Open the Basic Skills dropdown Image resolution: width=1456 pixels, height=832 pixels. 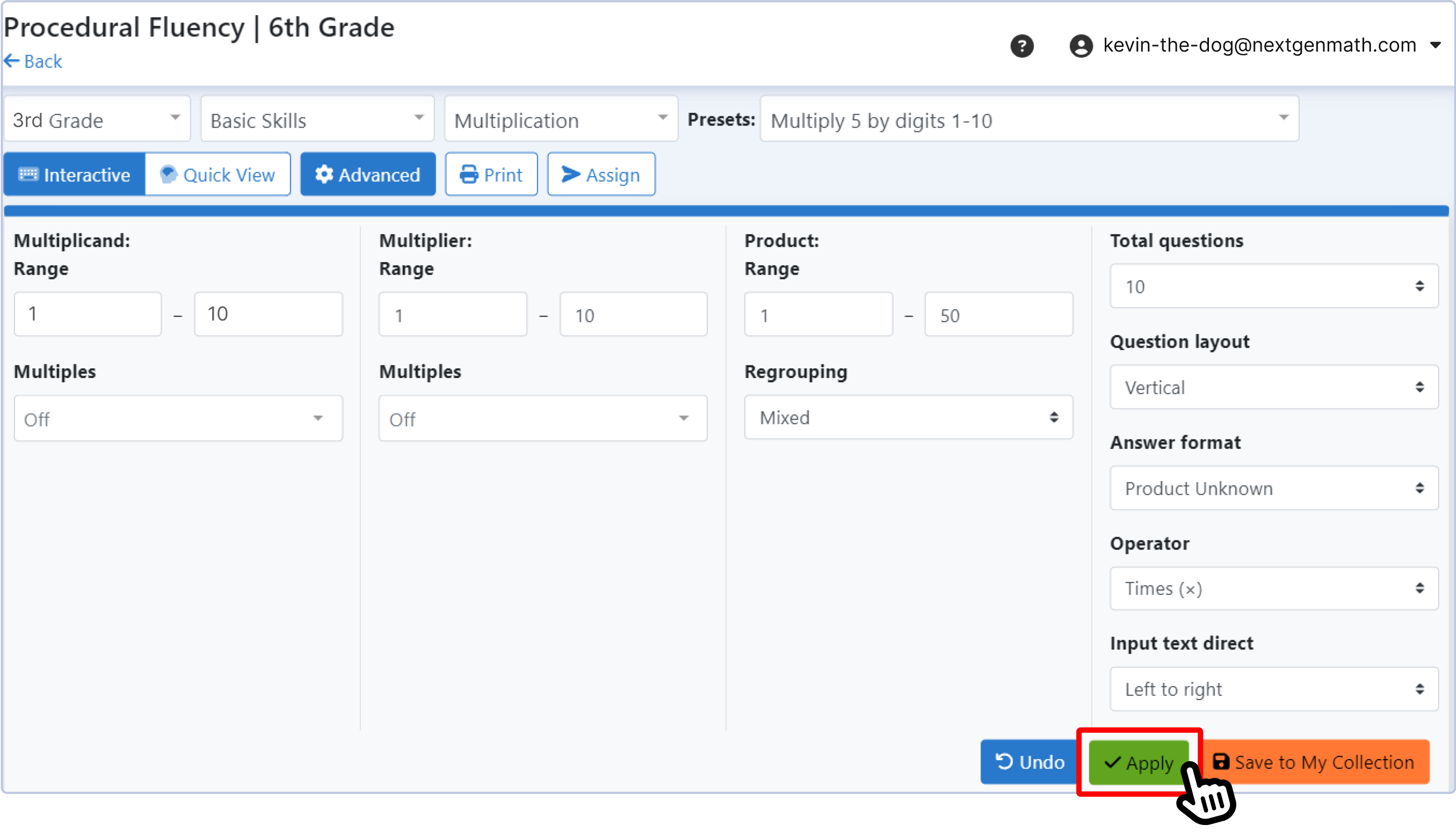pos(317,119)
